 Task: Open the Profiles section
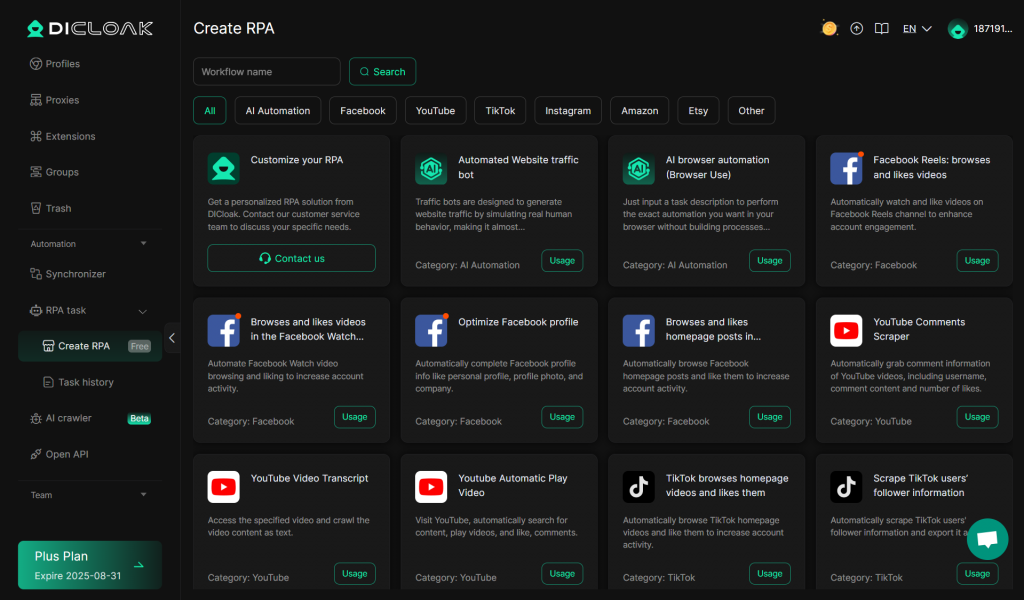point(55,64)
